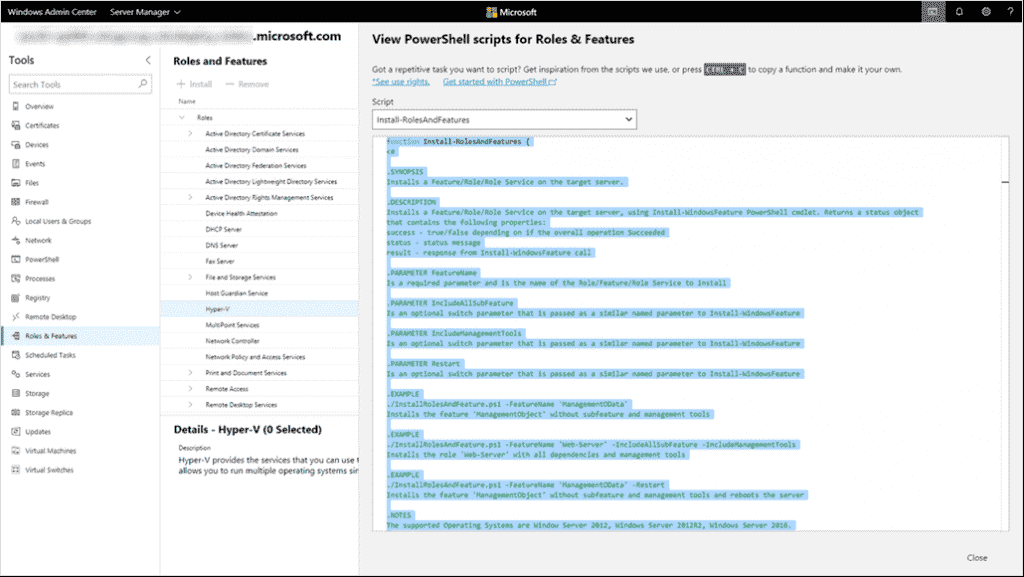1024x577 pixels.
Task: Select Network Policy and Access Services
Action: click(259, 357)
